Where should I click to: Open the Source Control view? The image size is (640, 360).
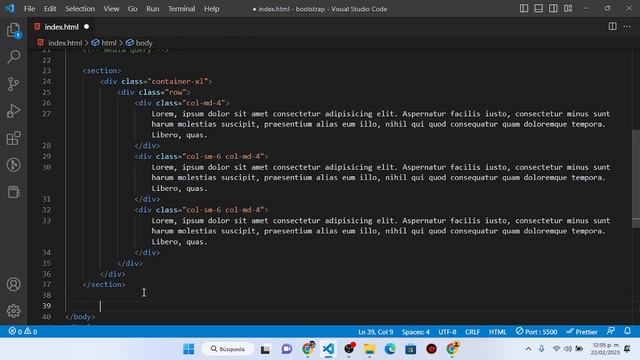(13, 84)
